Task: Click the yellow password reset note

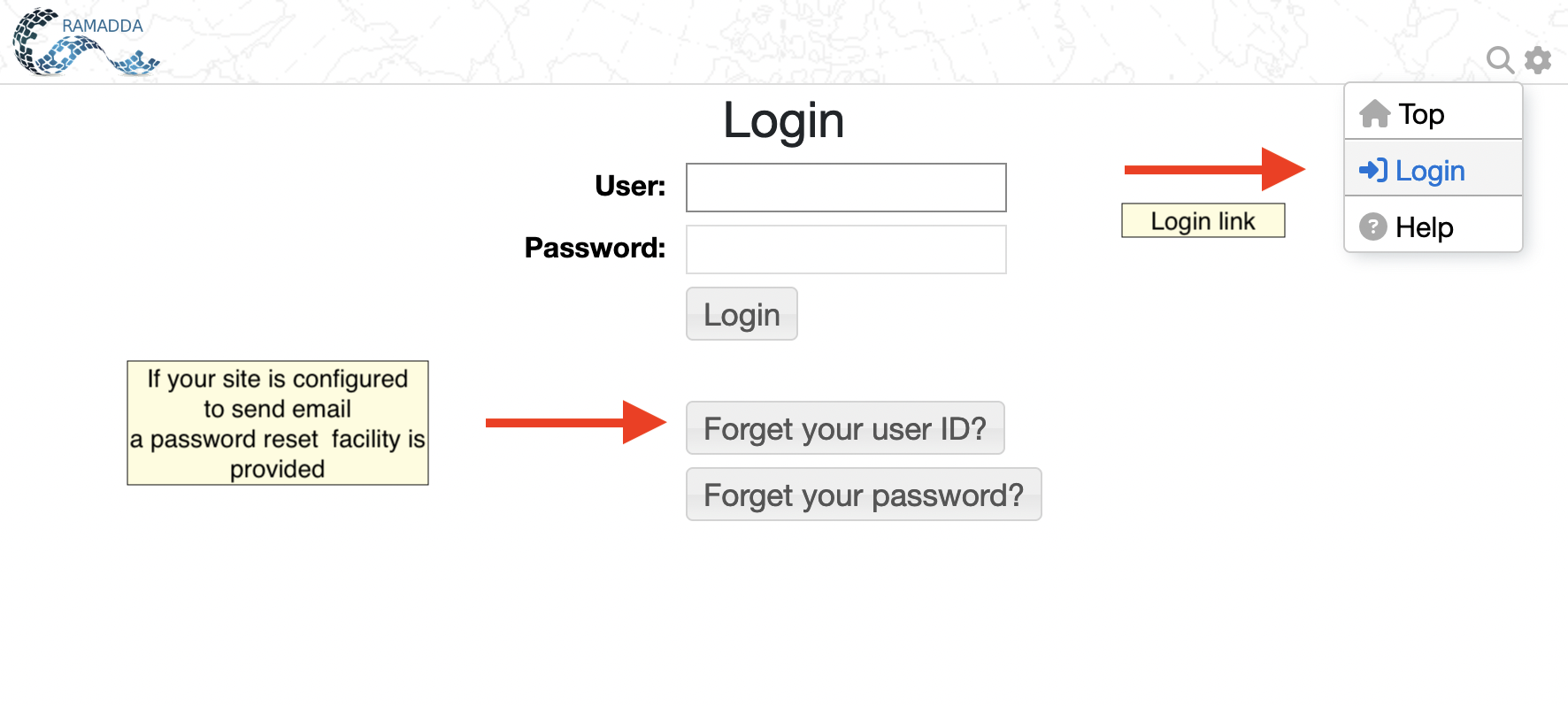Action: point(278,423)
